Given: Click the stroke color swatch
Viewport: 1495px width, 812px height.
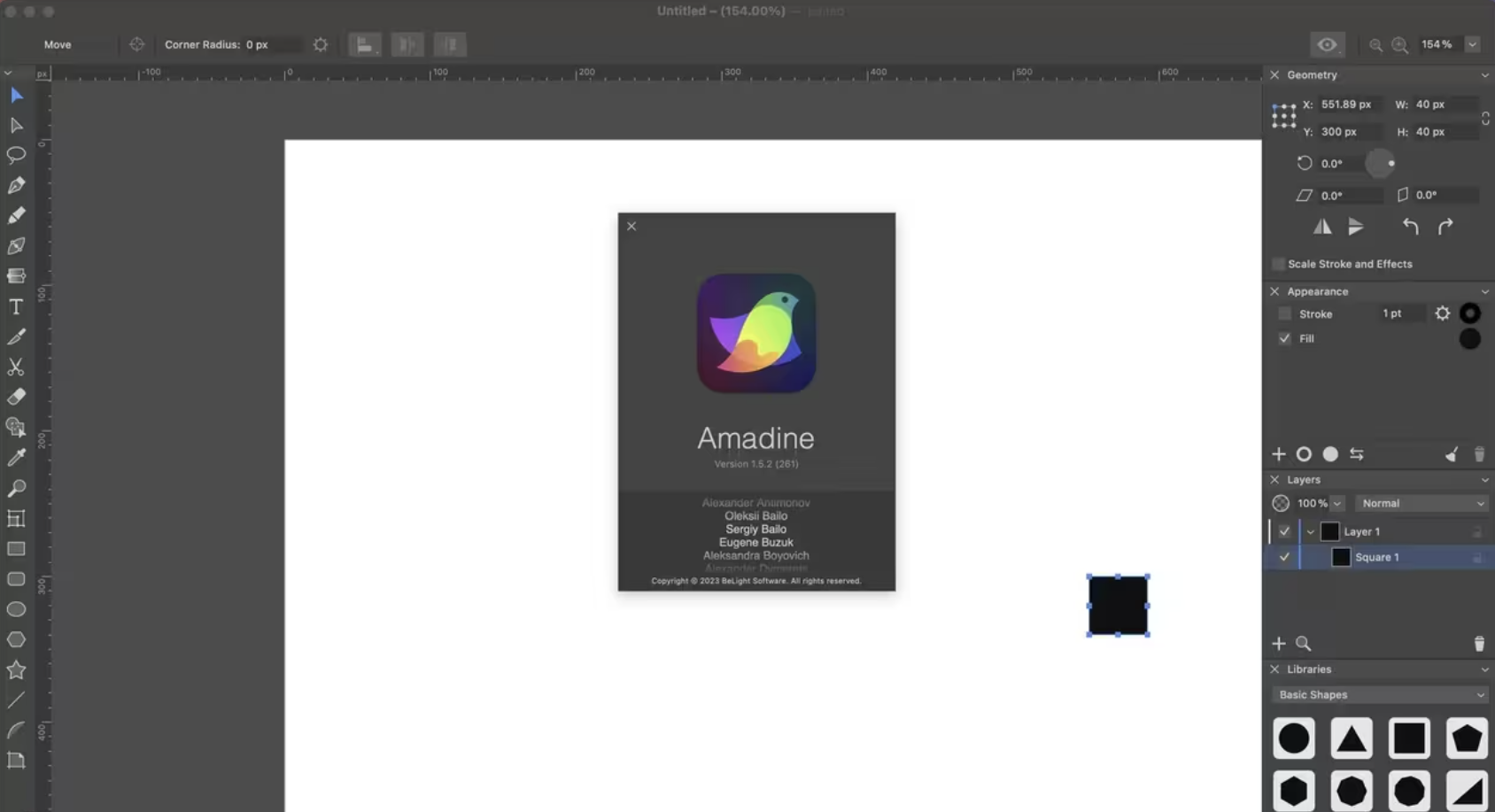Looking at the screenshot, I should [1469, 313].
